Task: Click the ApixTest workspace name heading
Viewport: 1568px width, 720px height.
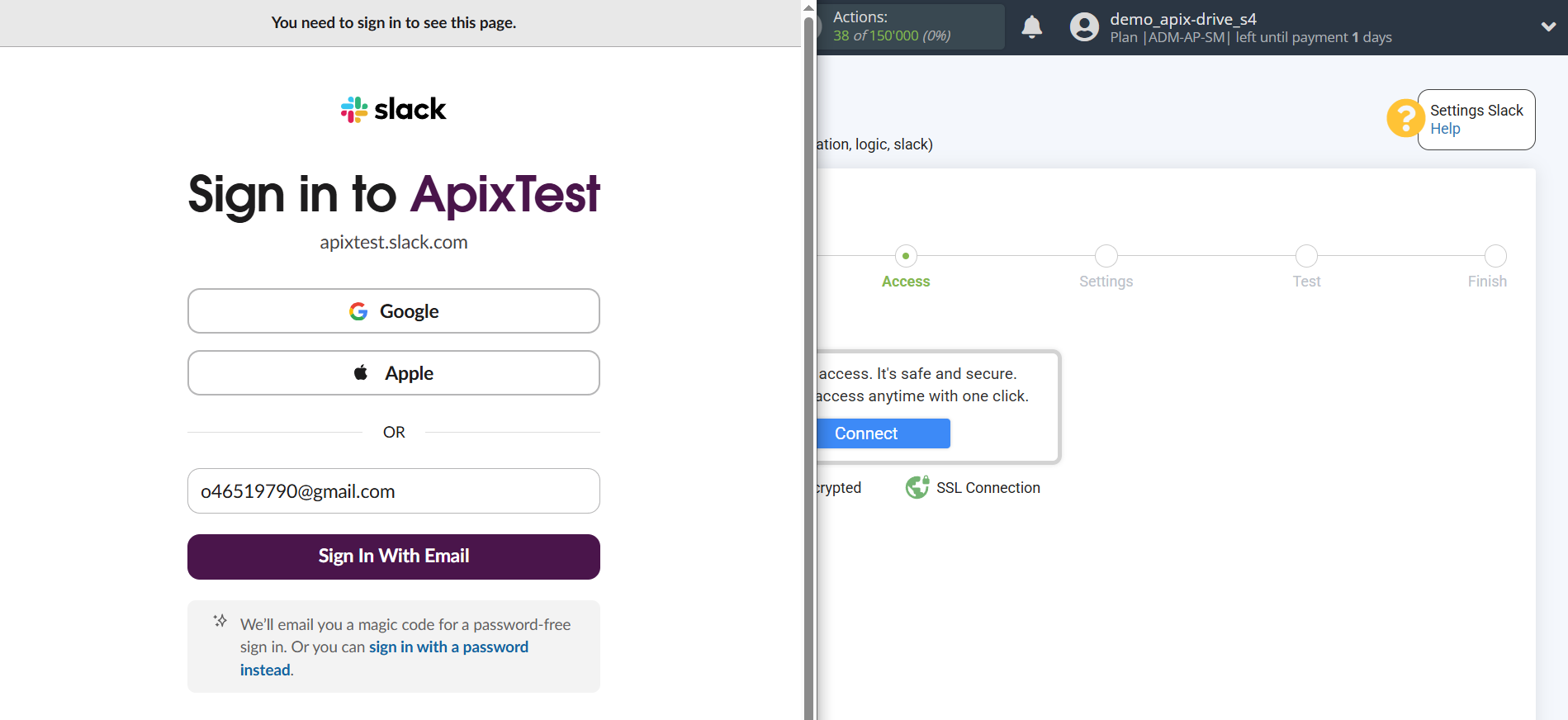Action: pyautogui.click(x=505, y=195)
